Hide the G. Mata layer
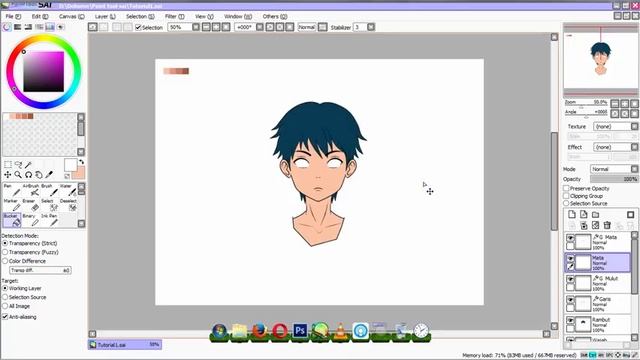The image size is (640, 360). point(570,238)
